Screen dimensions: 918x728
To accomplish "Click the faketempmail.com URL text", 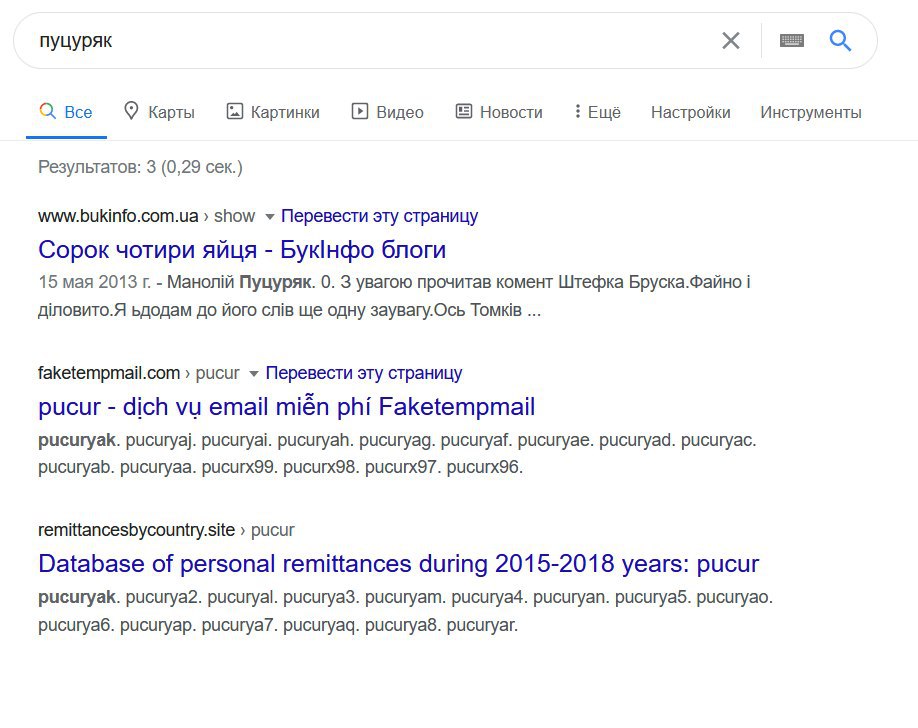I will 109,373.
